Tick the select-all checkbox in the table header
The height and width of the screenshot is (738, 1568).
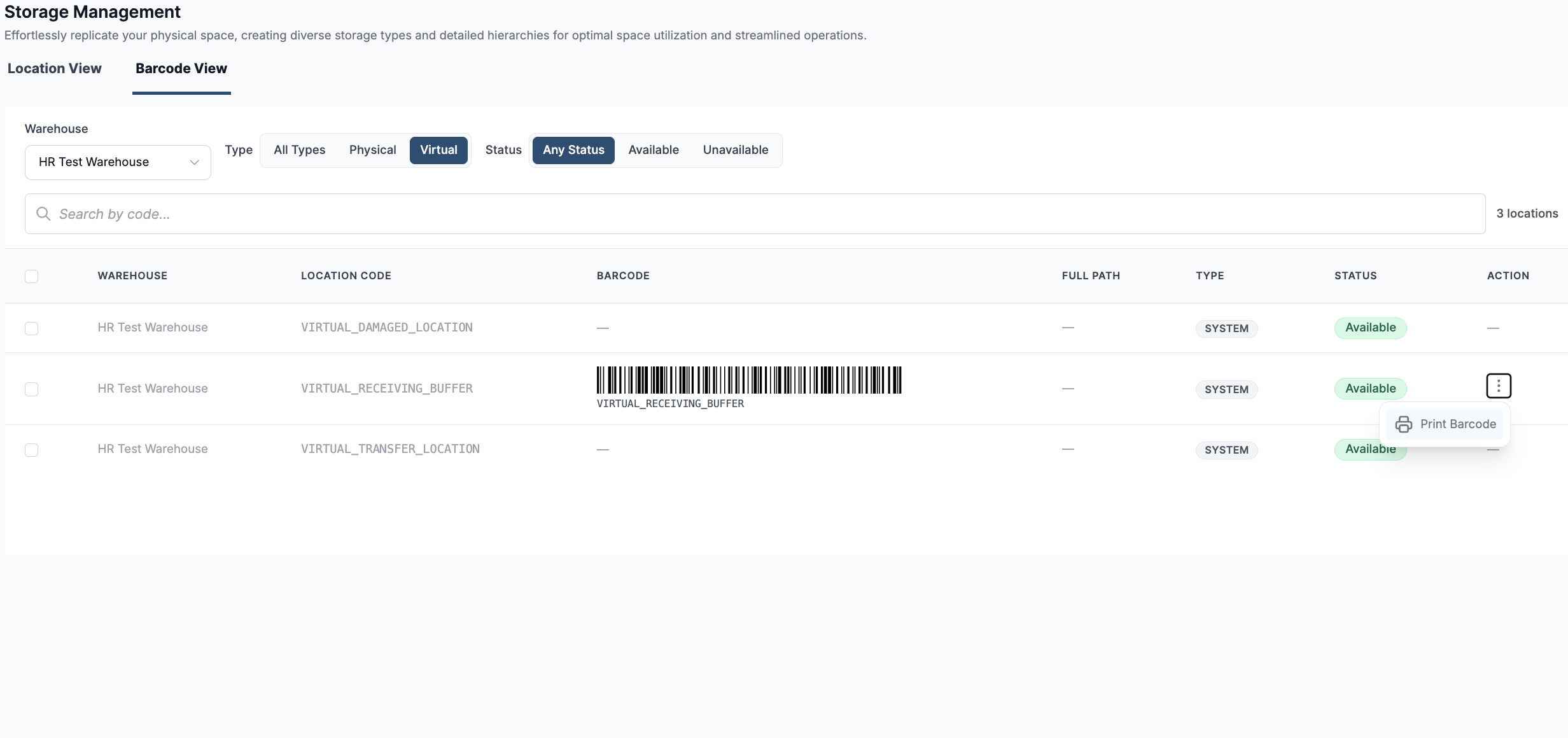click(31, 276)
